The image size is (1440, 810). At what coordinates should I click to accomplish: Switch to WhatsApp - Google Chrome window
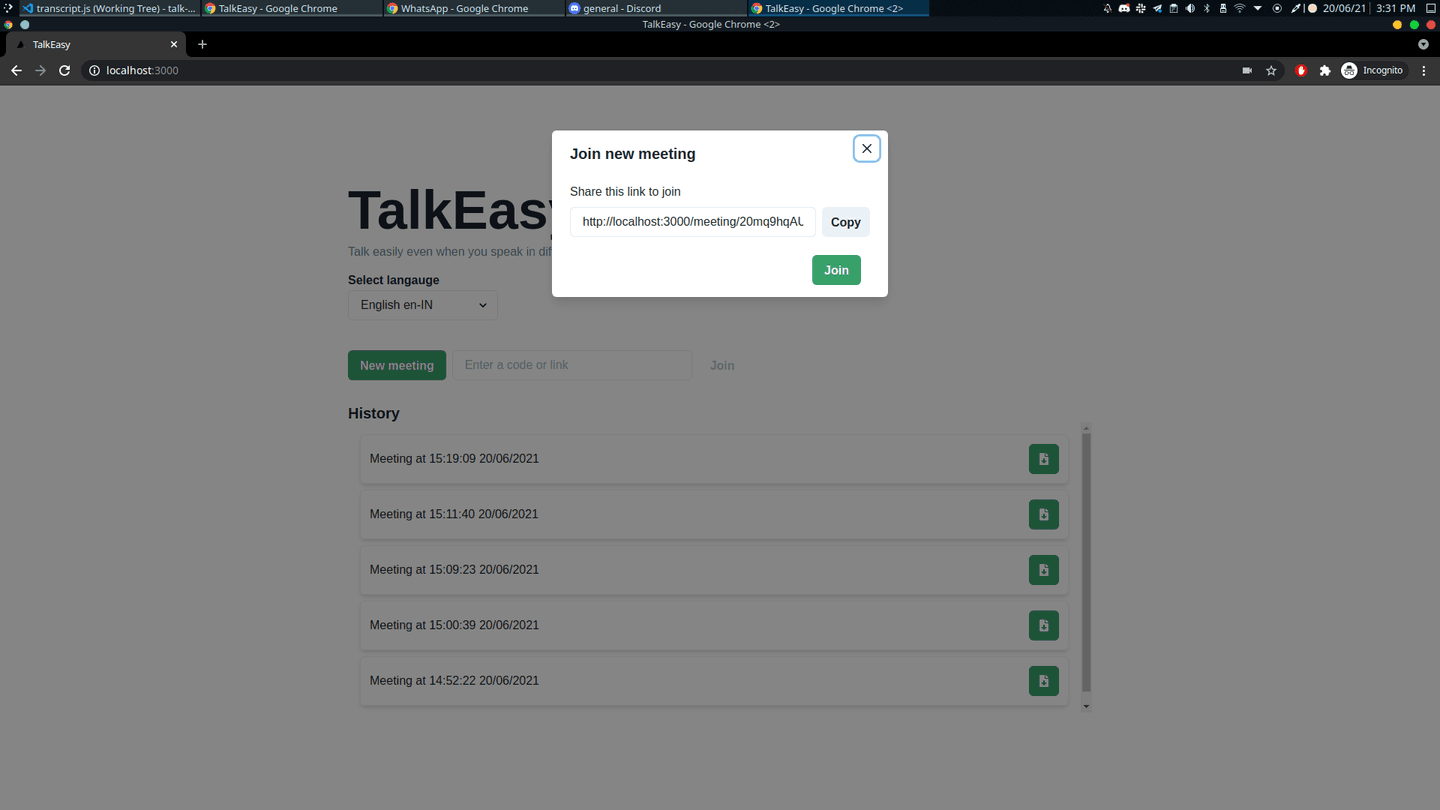tap(474, 8)
